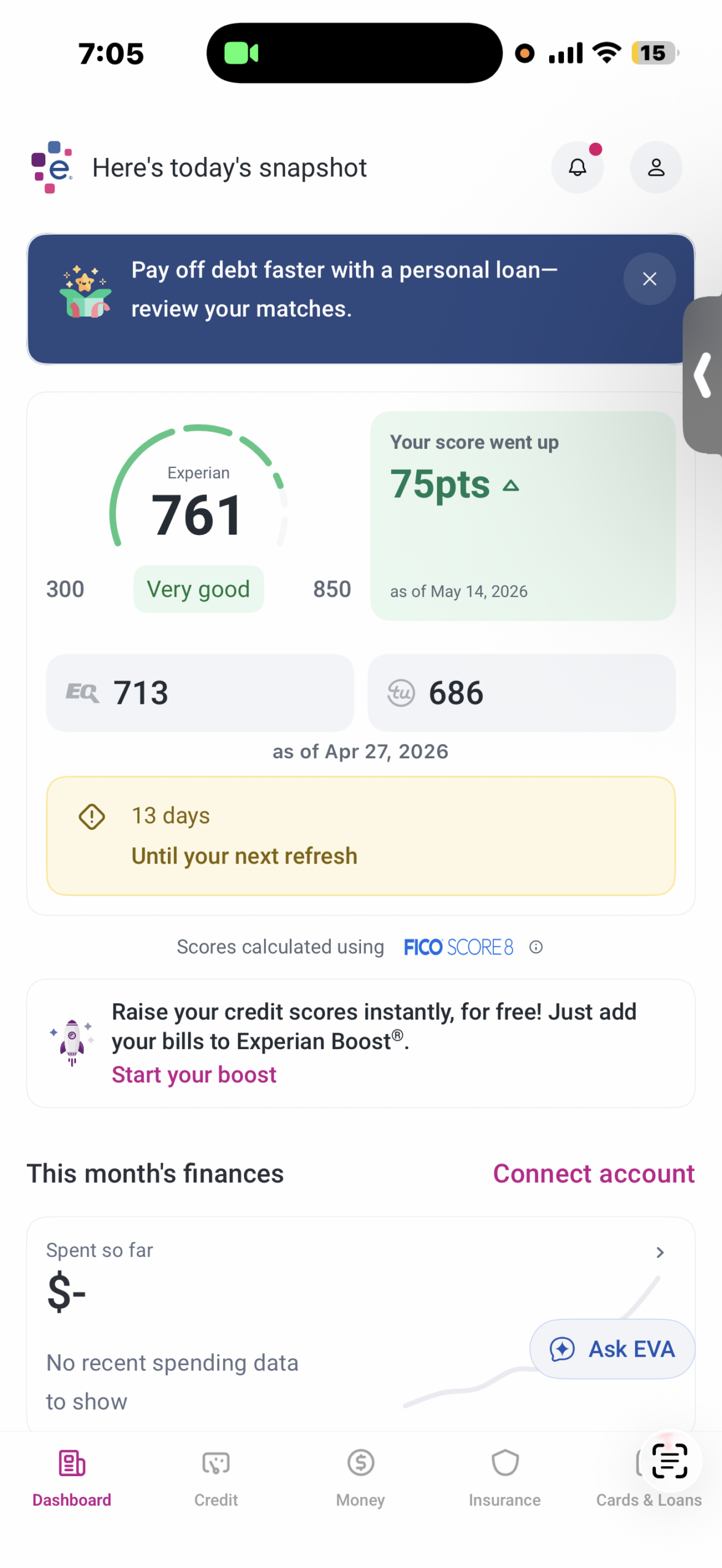Viewport: 722px width, 1568px height.
Task: Open the Ask EVA assistant button
Action: [612, 1349]
